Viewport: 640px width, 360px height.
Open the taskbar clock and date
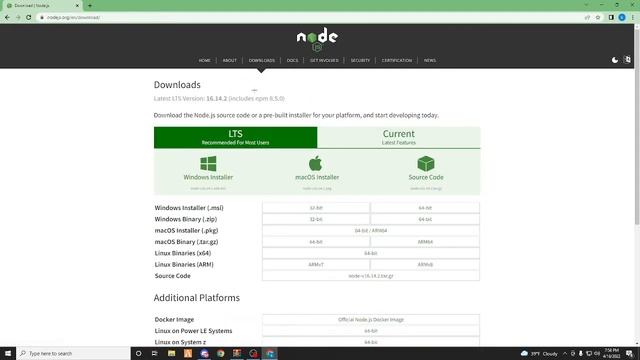[x=612, y=353]
